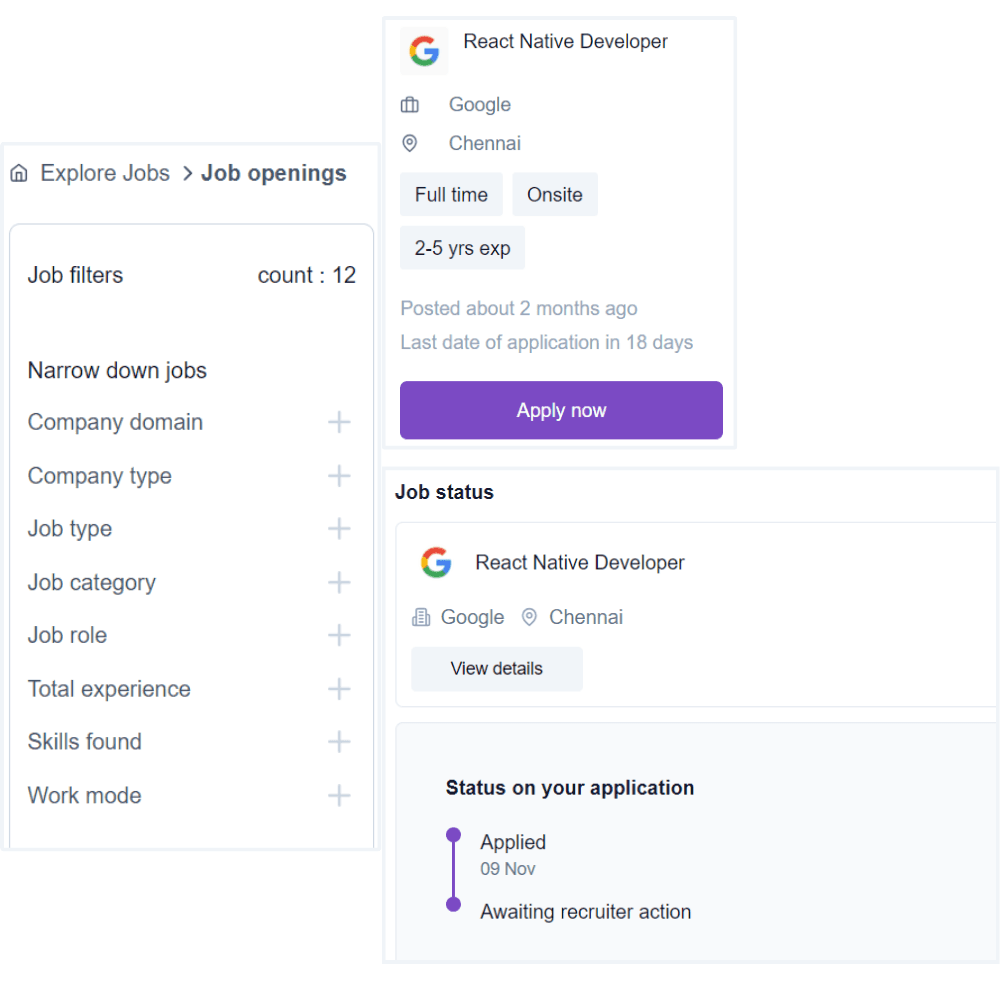The image size is (1000, 1000).
Task: Click location pin in Job status card
Action: (529, 618)
